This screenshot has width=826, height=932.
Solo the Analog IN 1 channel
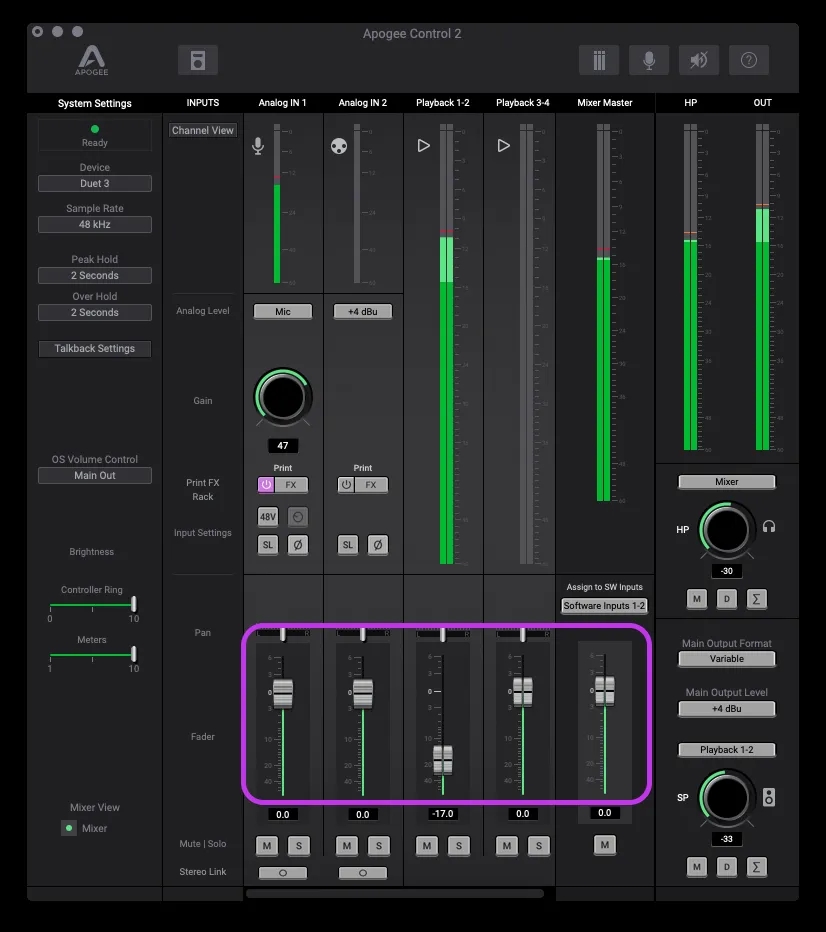click(299, 845)
